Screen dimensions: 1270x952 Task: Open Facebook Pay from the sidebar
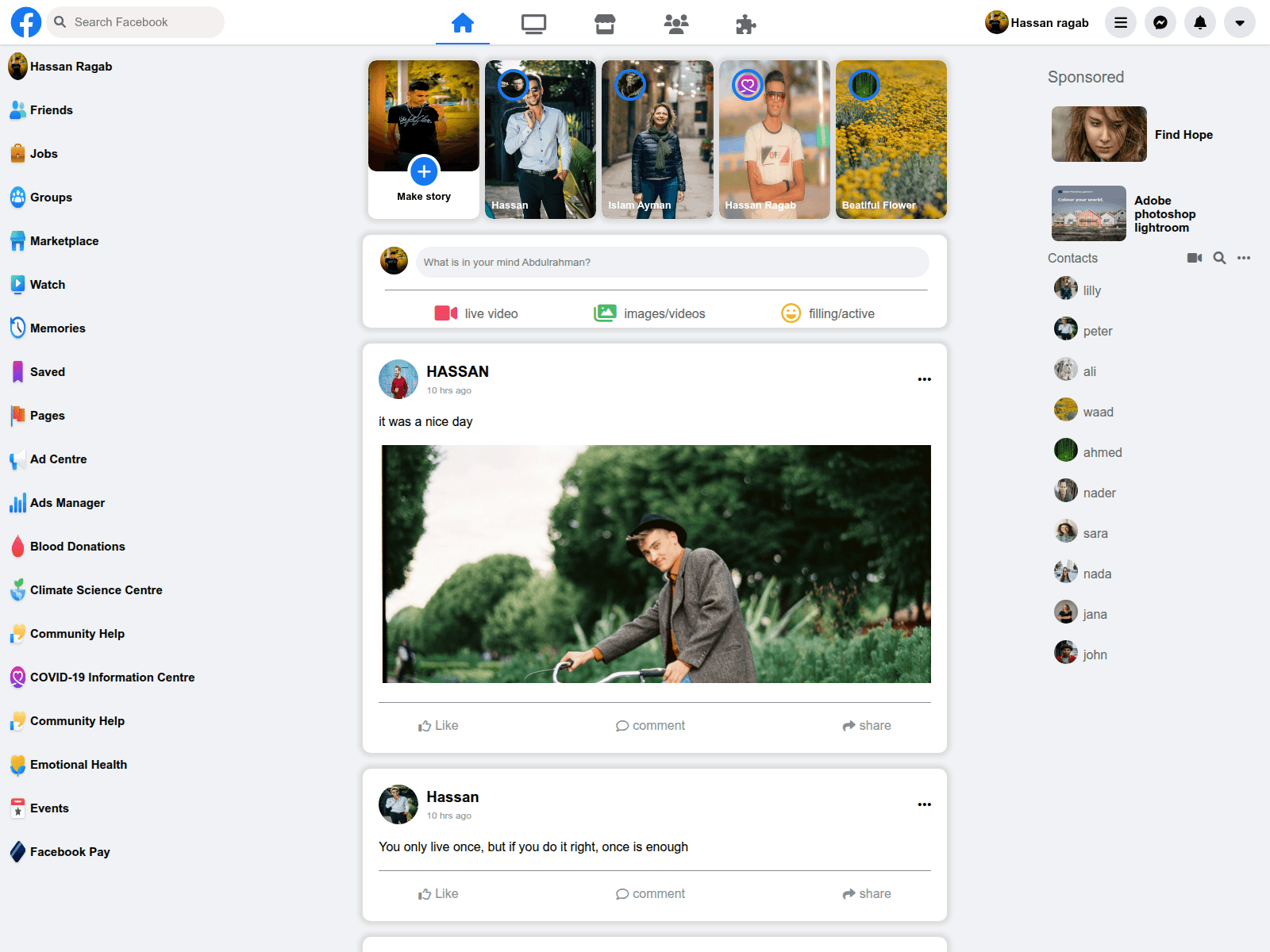pyautogui.click(x=60, y=852)
